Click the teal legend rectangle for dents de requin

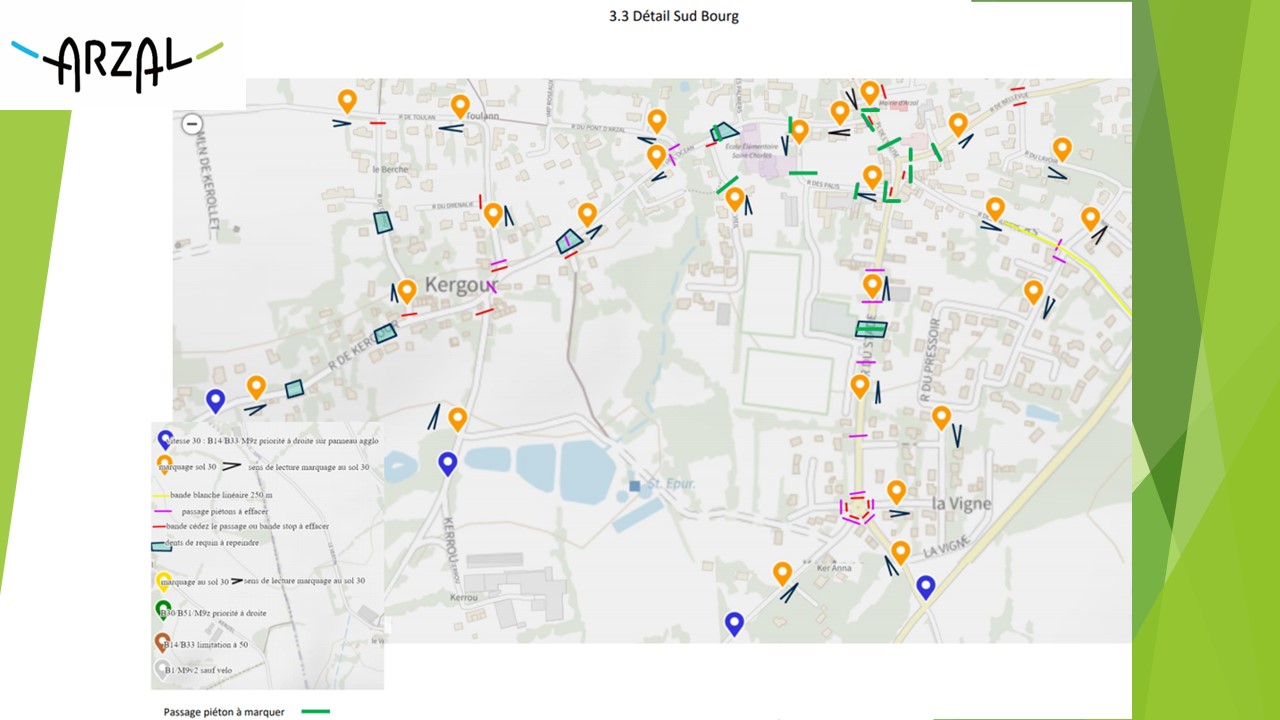[x=160, y=546]
